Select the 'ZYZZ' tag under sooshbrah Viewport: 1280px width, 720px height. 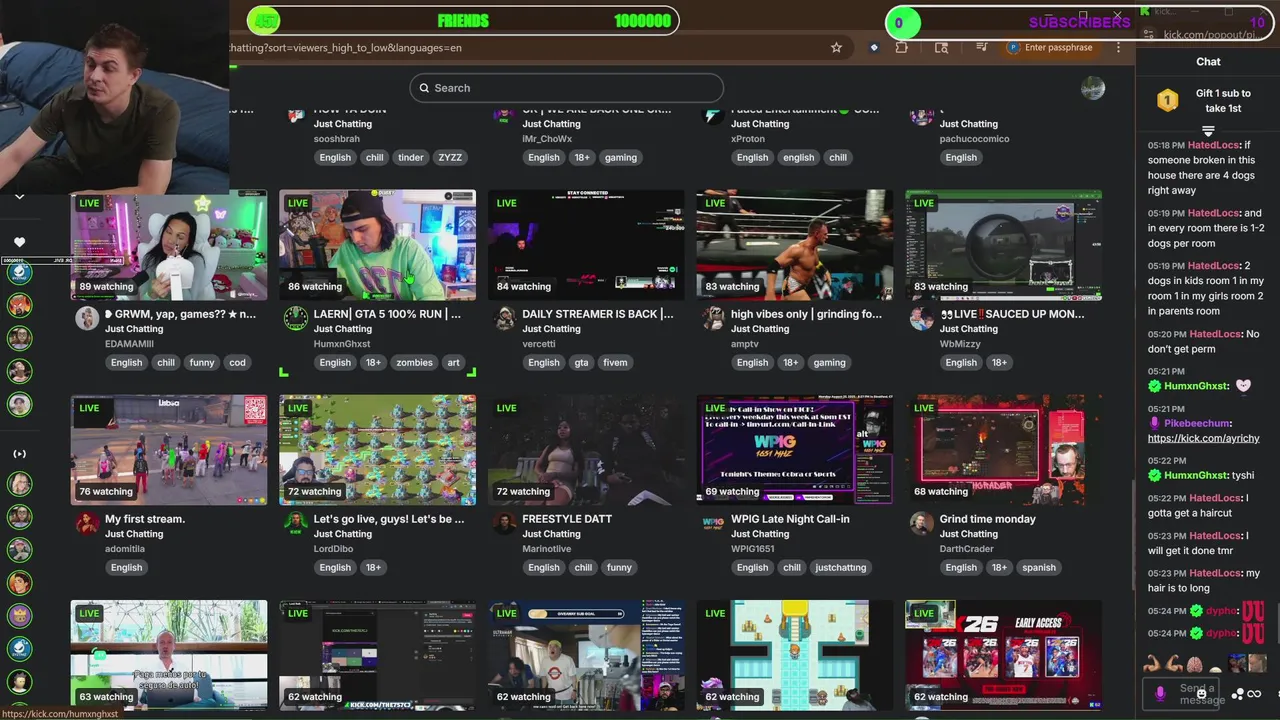click(x=450, y=158)
